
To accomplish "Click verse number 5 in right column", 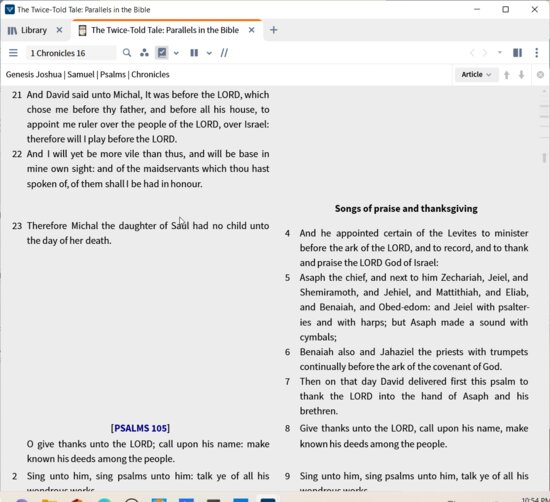I will 287,278.
